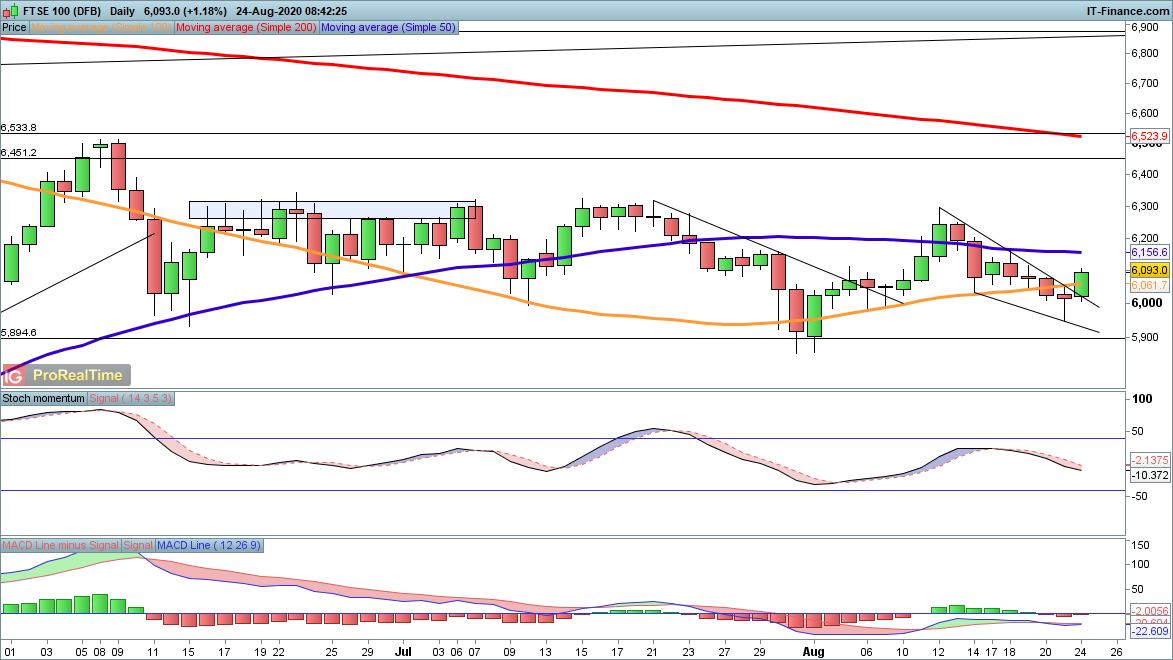
Task: Click the candlestick icon beside FTSE 100
Action: [10, 10]
